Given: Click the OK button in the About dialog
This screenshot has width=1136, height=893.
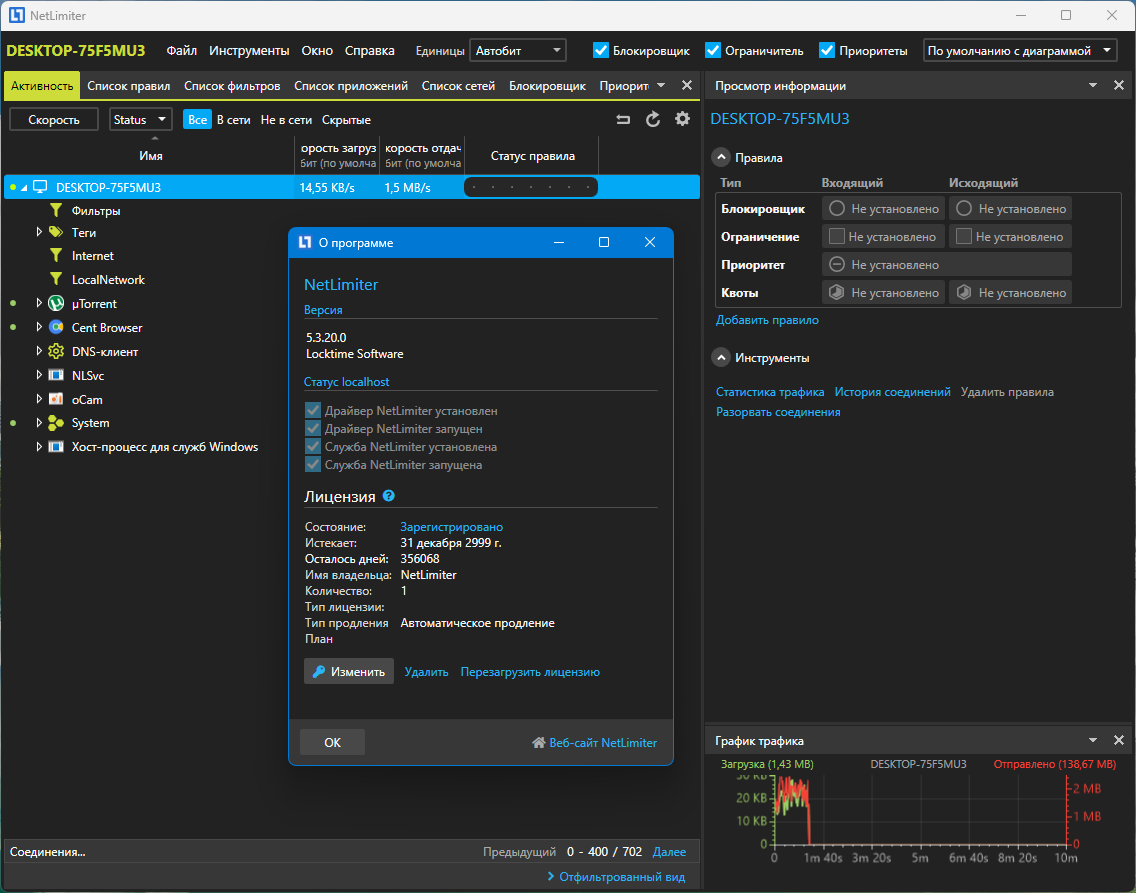Looking at the screenshot, I should pos(333,742).
